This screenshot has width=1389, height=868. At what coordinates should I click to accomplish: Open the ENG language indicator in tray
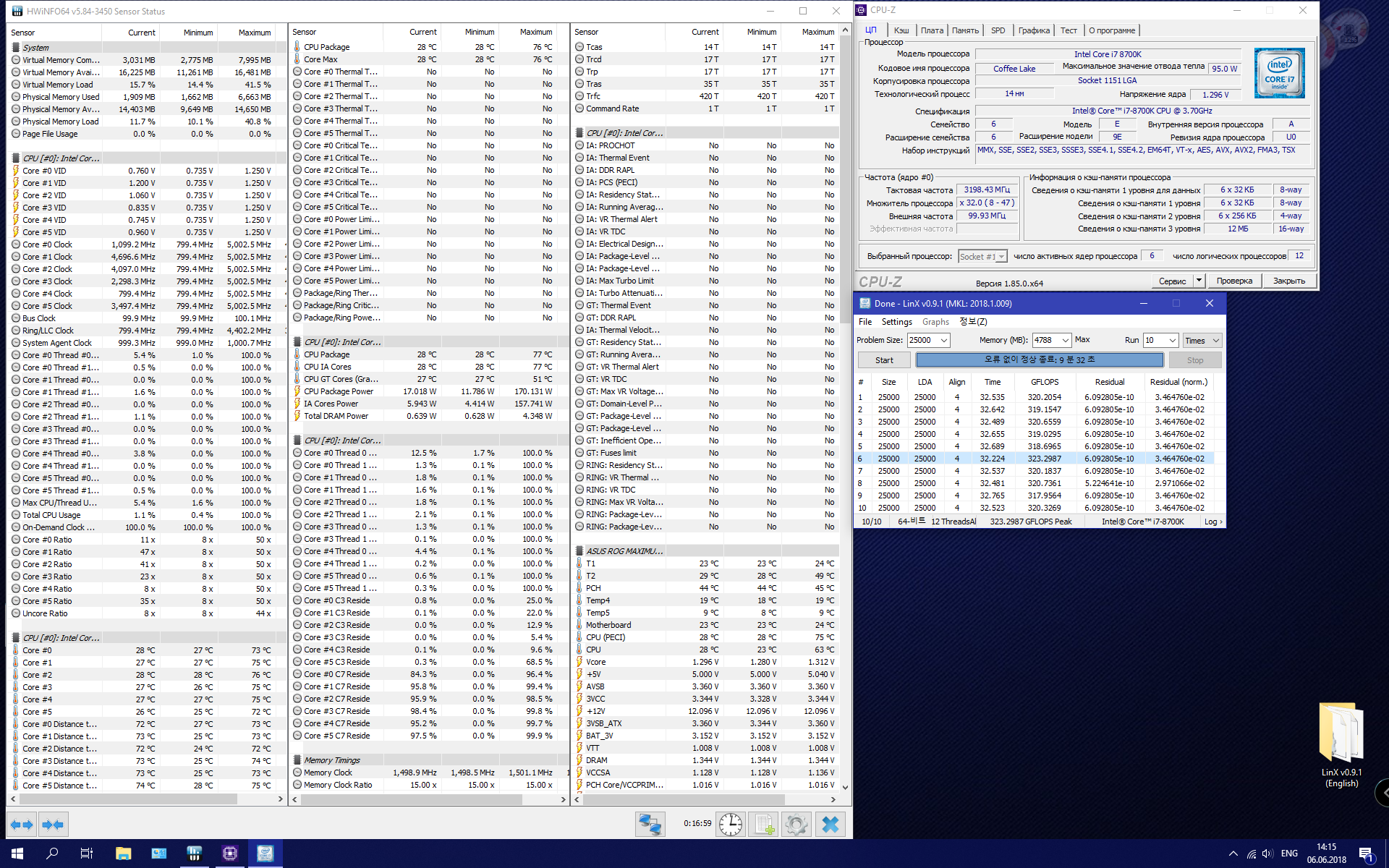coord(1289,854)
